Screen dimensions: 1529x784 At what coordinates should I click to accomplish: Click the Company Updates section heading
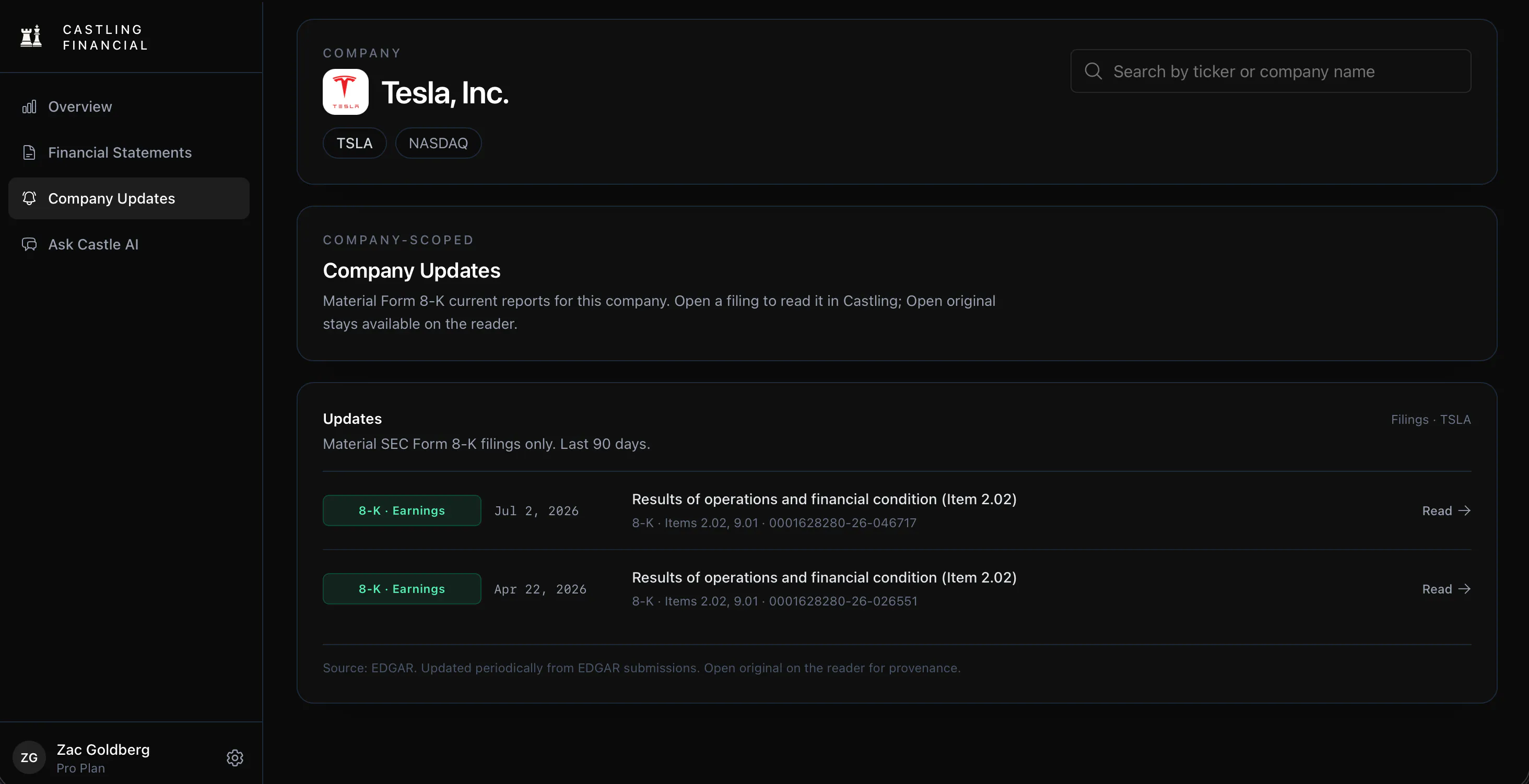point(411,270)
